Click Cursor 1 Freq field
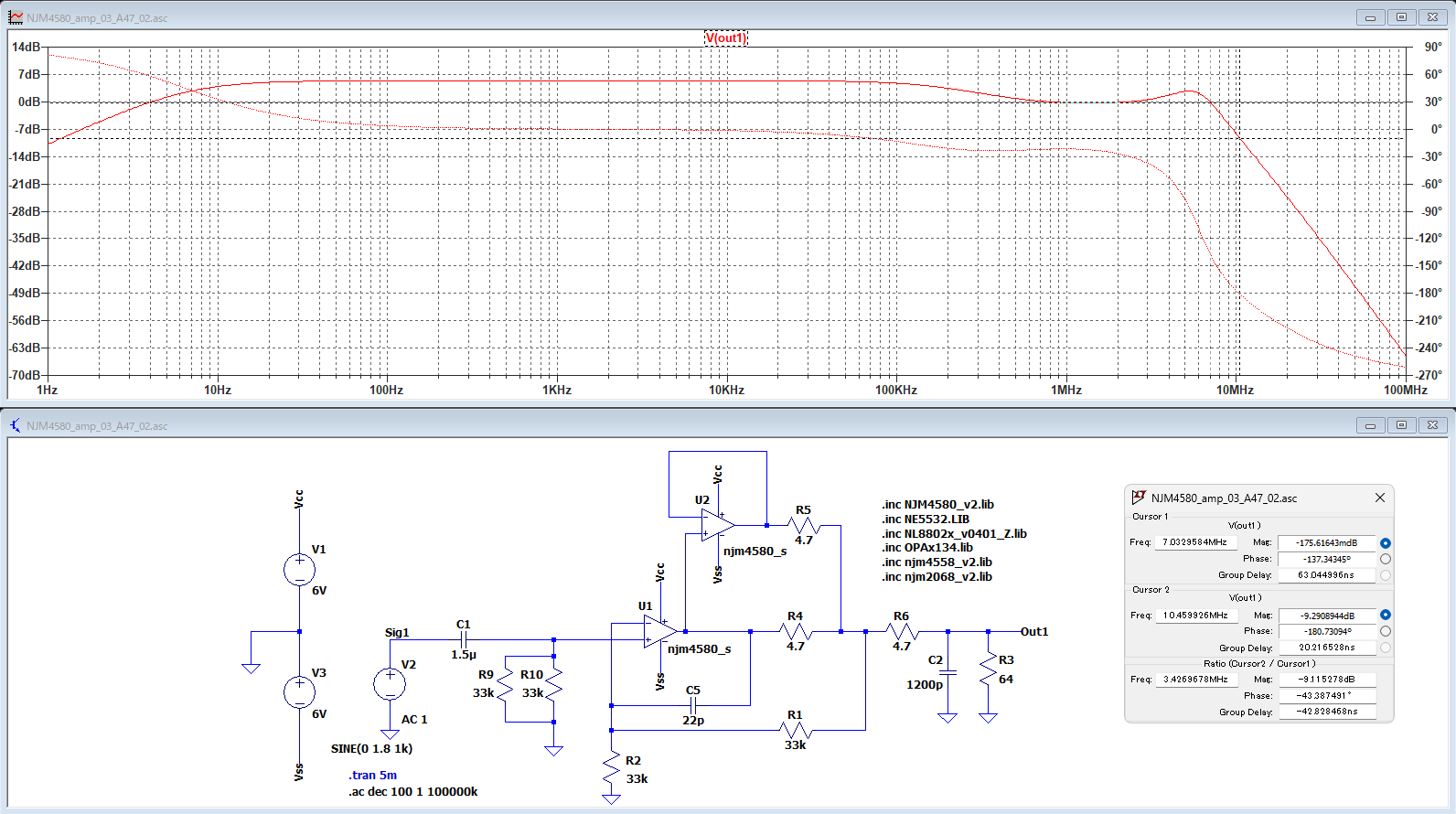1456x814 pixels. (x=1196, y=542)
